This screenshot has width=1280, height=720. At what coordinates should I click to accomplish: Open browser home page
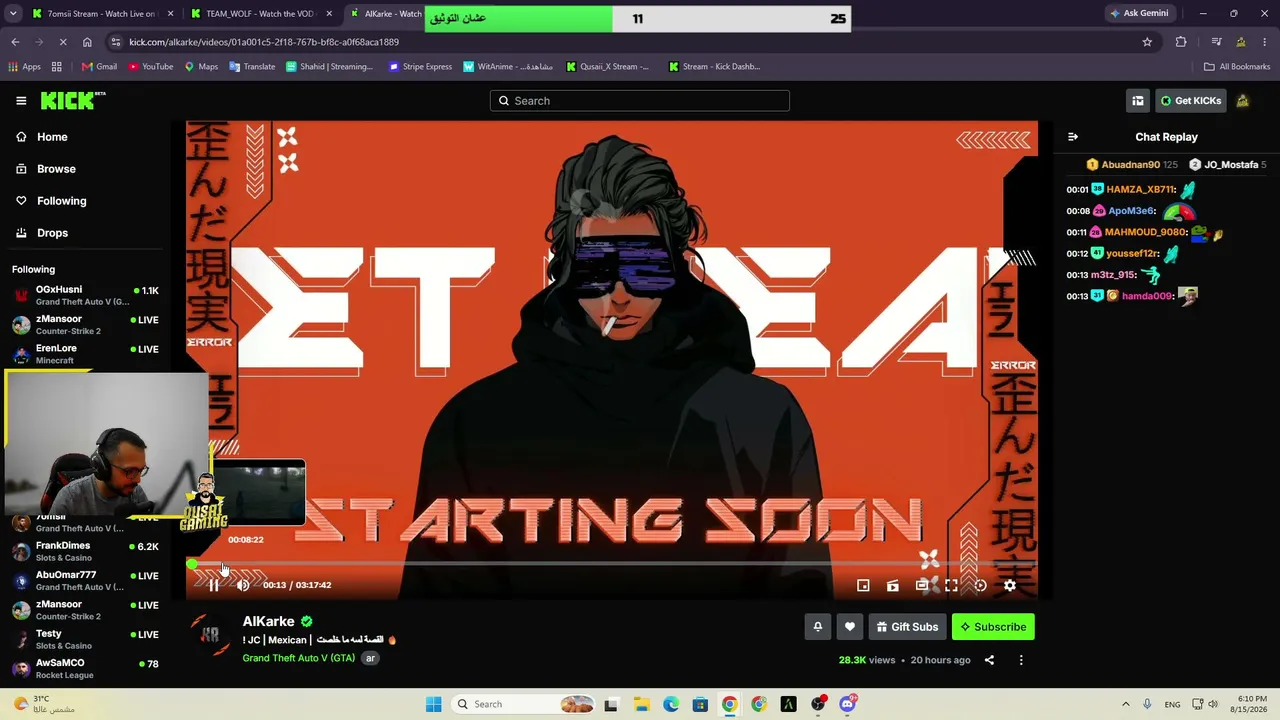tap(87, 42)
